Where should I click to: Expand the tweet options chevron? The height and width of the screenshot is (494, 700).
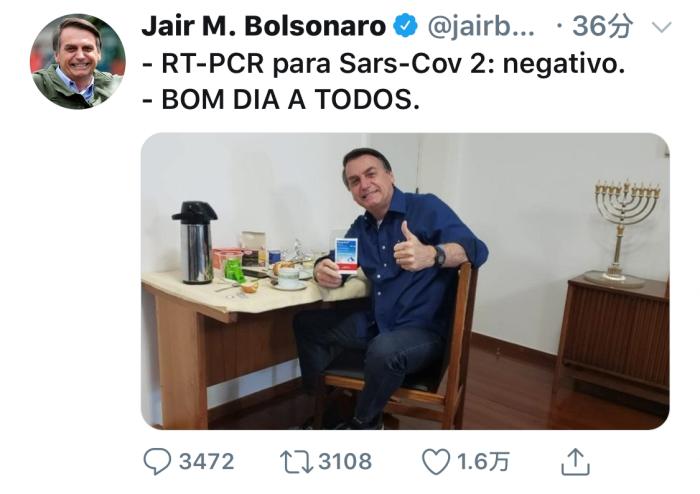click(x=662, y=28)
